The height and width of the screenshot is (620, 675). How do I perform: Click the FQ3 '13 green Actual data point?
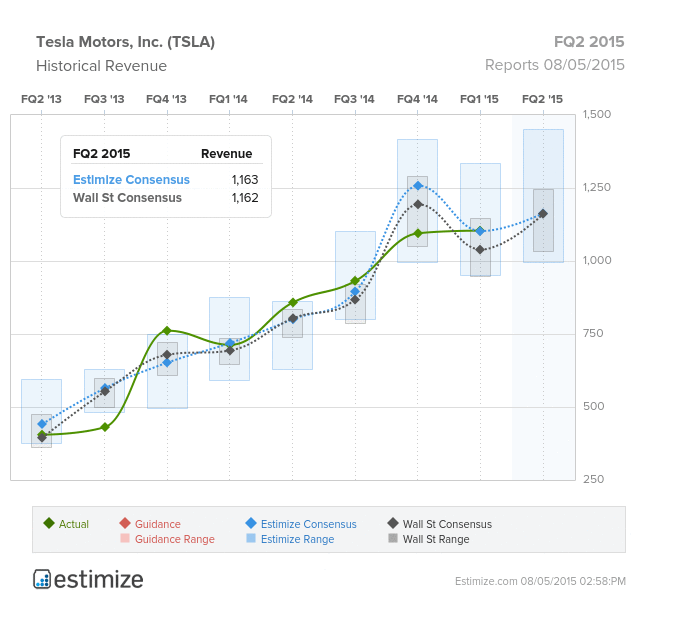pos(105,427)
